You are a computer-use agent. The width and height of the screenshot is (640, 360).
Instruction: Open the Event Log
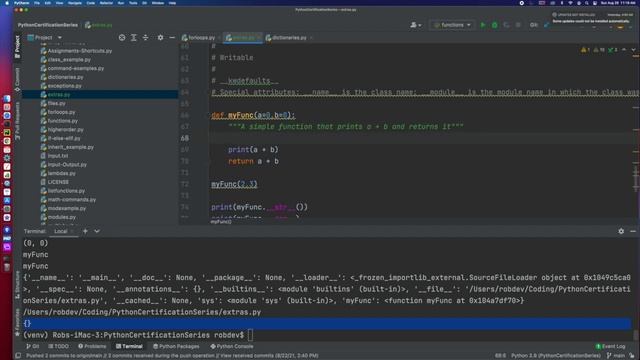point(611,346)
